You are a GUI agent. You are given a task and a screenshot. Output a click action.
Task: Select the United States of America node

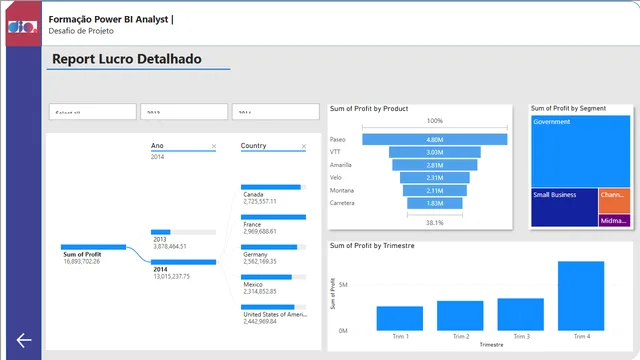coord(273,307)
